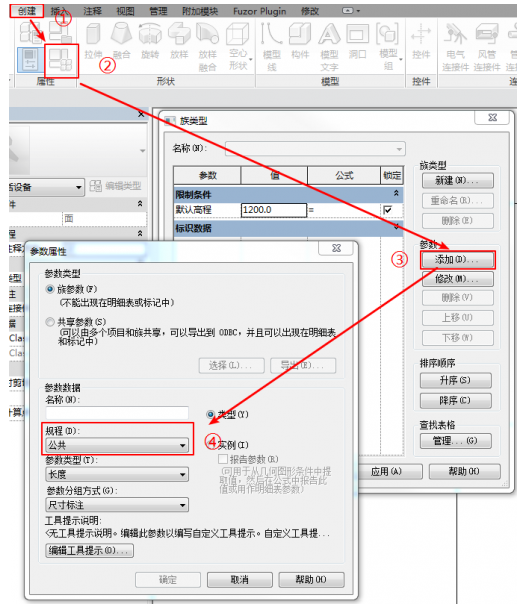Select the 融合 blend tool
Viewport: 526px width, 616px height.
click(x=121, y=41)
